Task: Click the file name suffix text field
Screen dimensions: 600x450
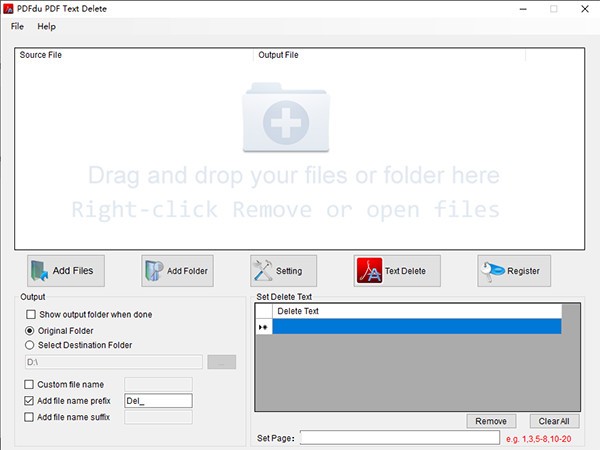Action: tap(158, 417)
